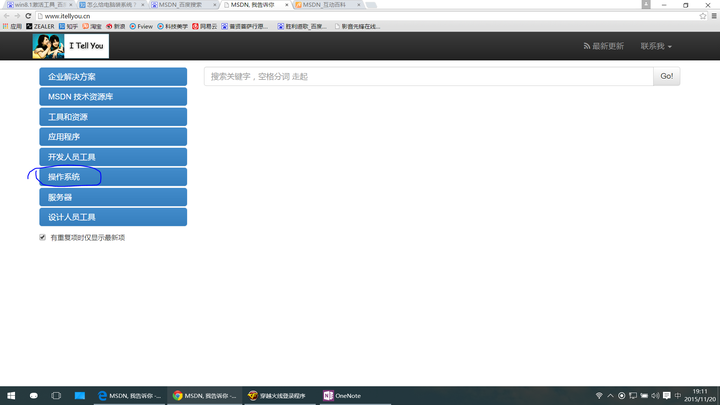Open Wi-Fi network tray icon
720x405 pixels.
[x=599, y=395]
